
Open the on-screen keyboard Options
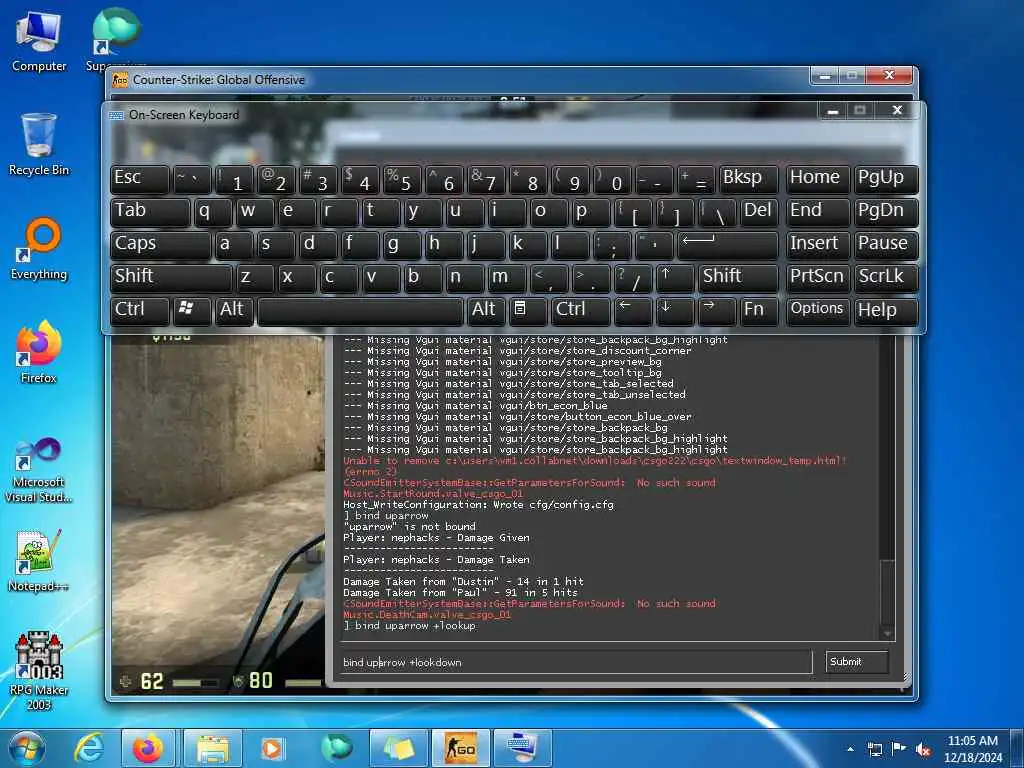[x=818, y=310]
